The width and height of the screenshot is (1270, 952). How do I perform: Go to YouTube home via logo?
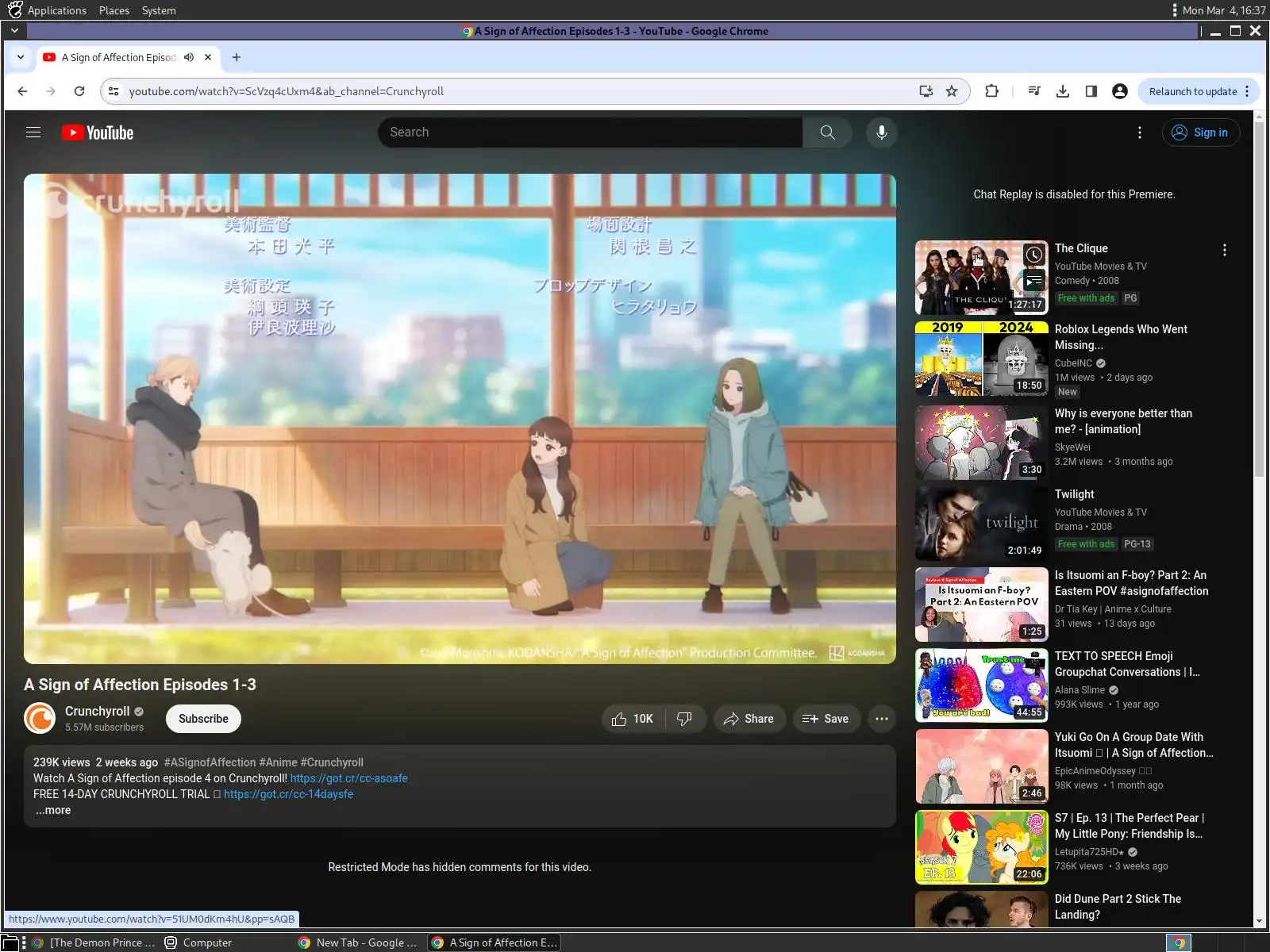pyautogui.click(x=98, y=132)
